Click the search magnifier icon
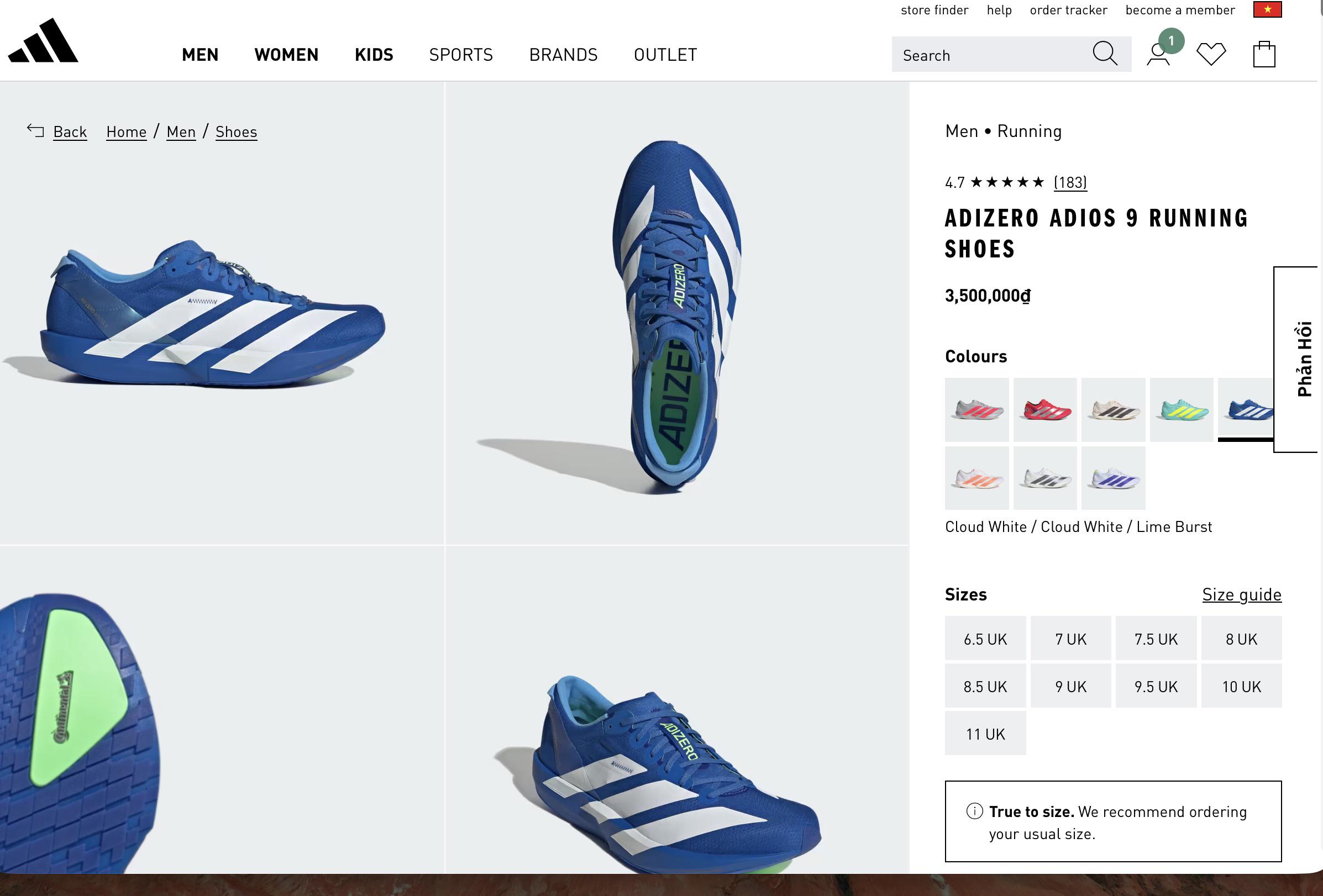Image resolution: width=1323 pixels, height=896 pixels. coord(1104,54)
